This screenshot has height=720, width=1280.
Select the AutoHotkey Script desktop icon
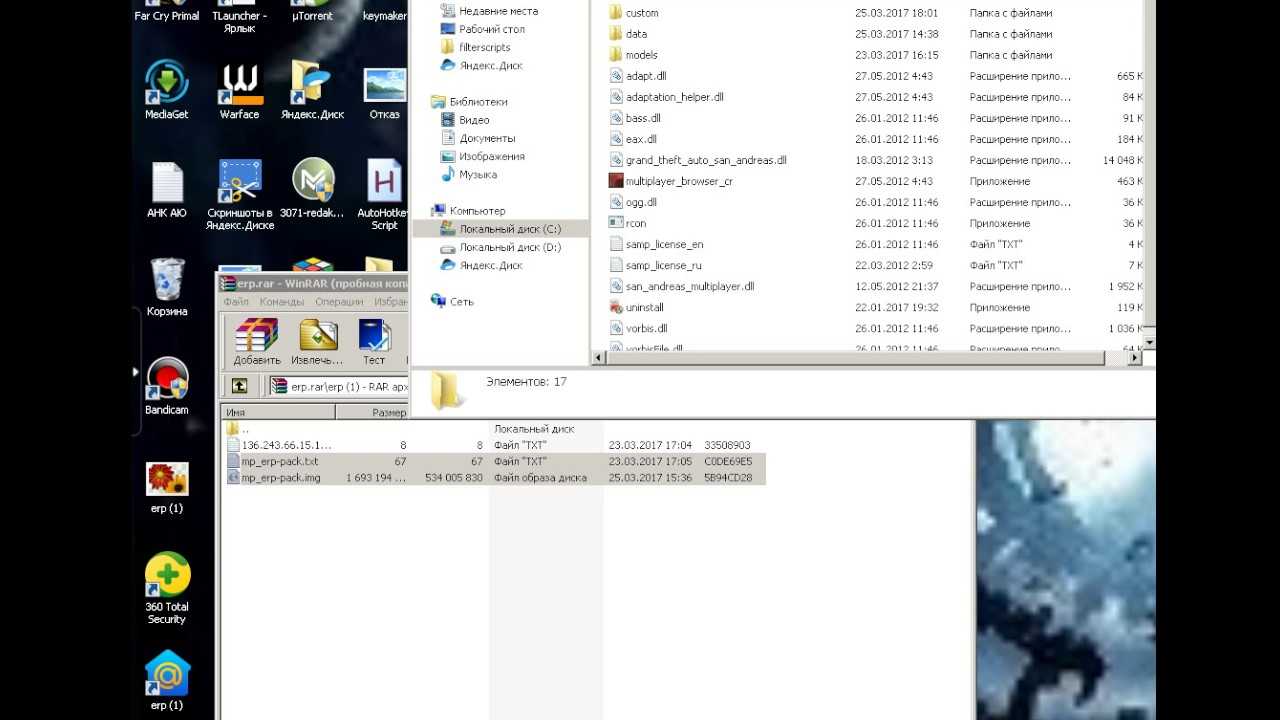point(384,195)
